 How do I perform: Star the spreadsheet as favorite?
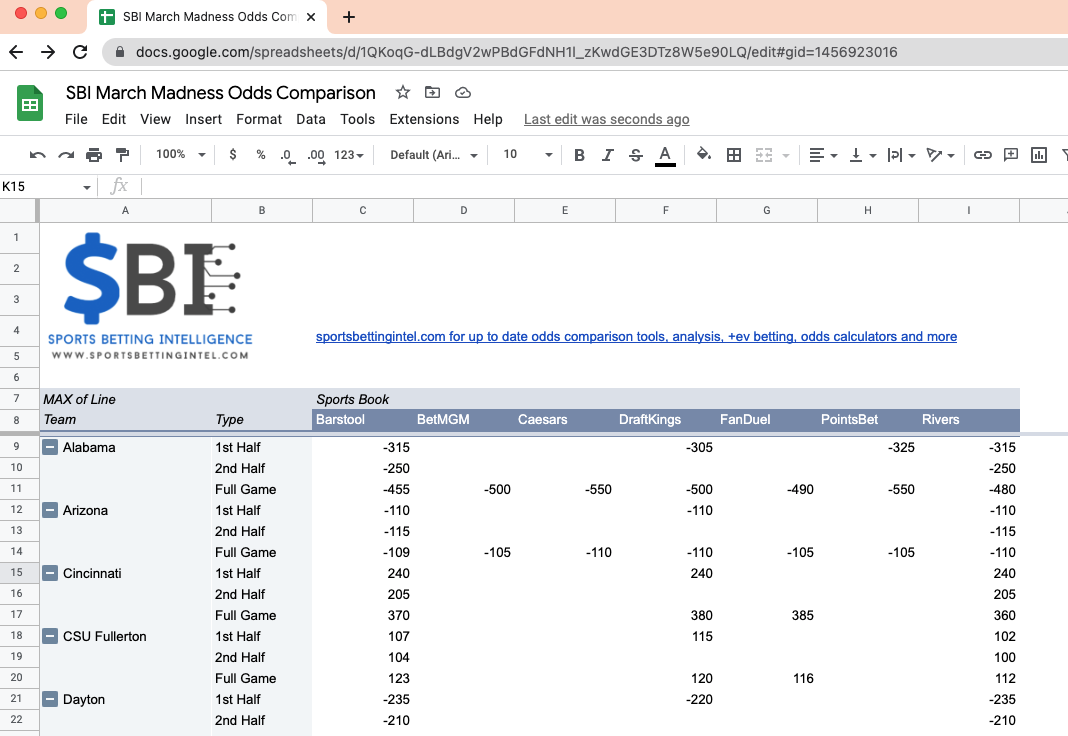(x=402, y=92)
